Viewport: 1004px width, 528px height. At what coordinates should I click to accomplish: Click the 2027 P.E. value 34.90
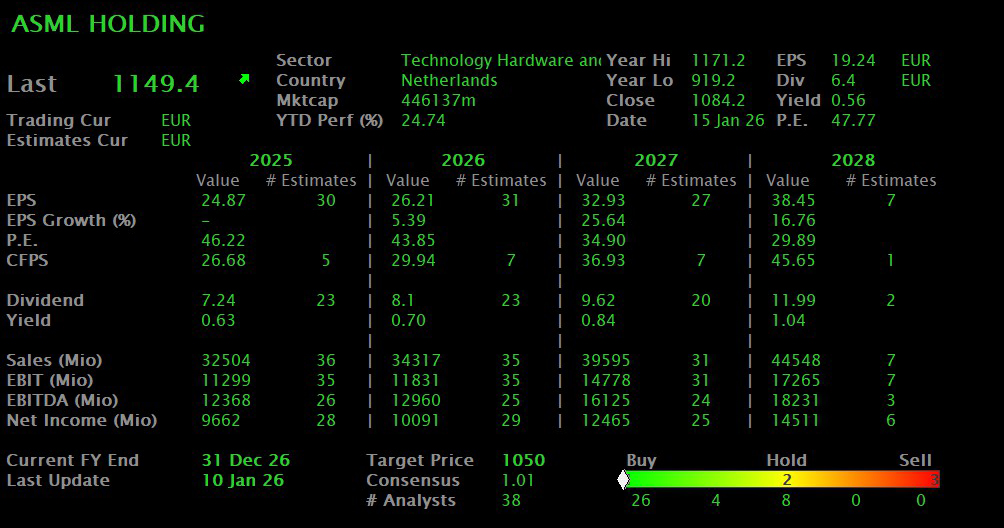pyautogui.click(x=603, y=240)
